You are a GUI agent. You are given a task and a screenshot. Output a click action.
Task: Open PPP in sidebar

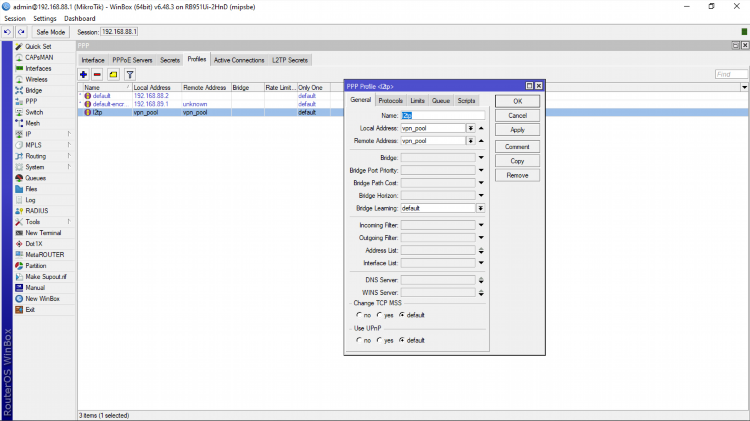(31, 101)
